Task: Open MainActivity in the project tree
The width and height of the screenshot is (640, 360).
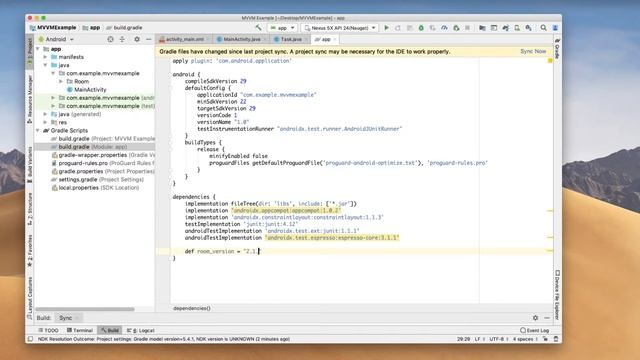Action: click(86, 90)
